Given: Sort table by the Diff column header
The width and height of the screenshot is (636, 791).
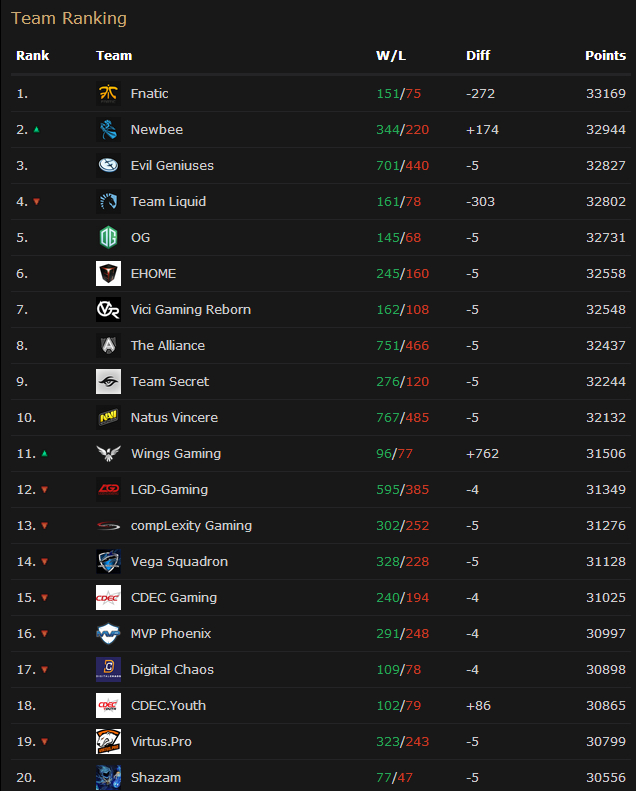Looking at the screenshot, I should [478, 56].
